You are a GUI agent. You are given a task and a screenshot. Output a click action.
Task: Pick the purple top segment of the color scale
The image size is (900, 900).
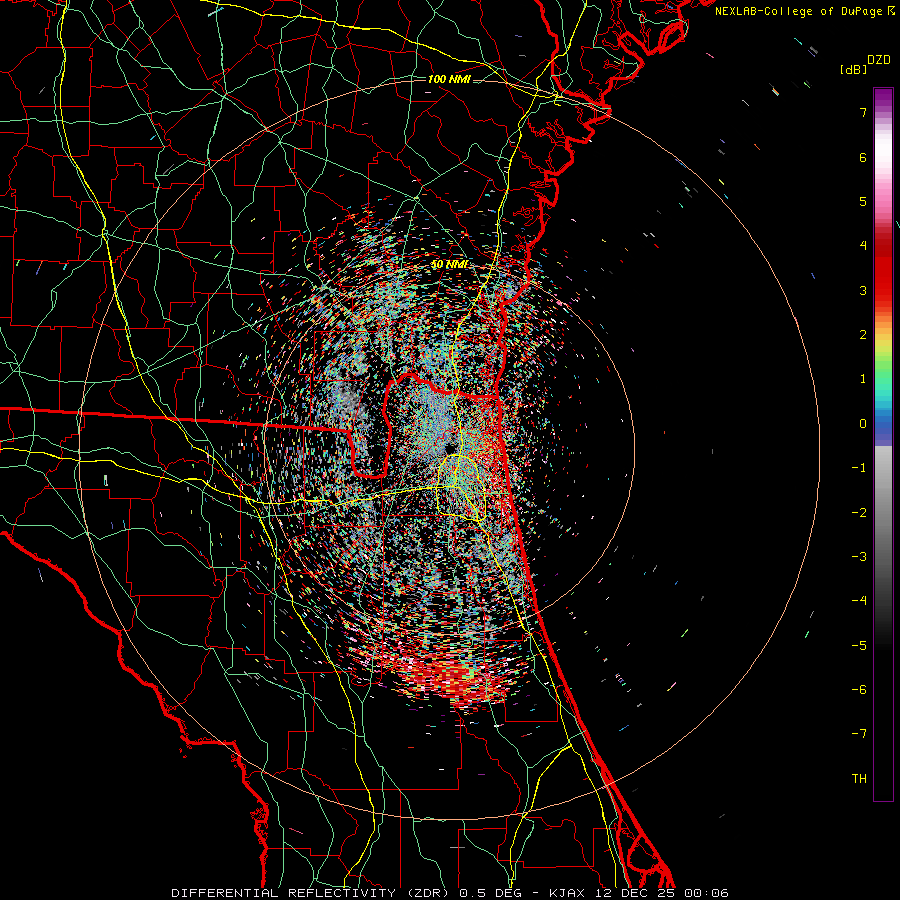coord(883,96)
